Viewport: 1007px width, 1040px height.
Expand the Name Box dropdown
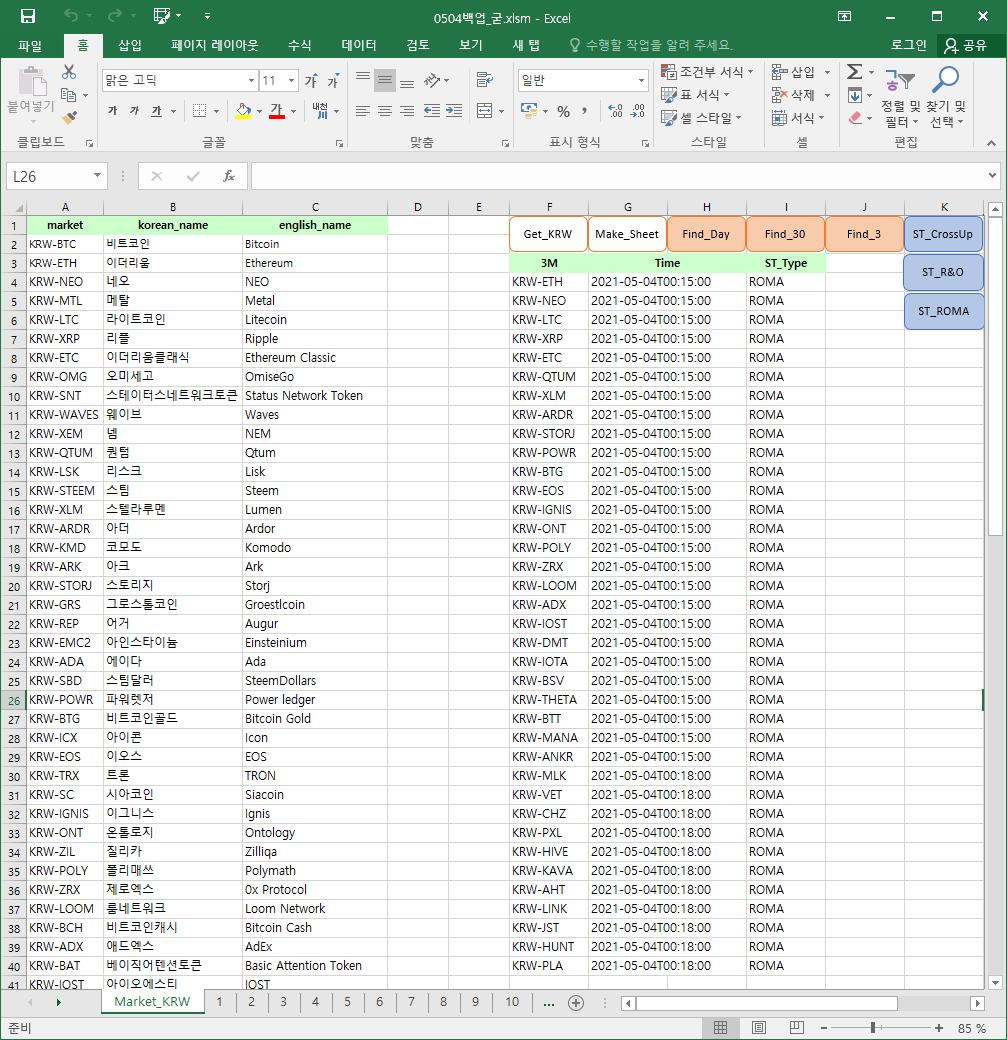click(x=97, y=176)
